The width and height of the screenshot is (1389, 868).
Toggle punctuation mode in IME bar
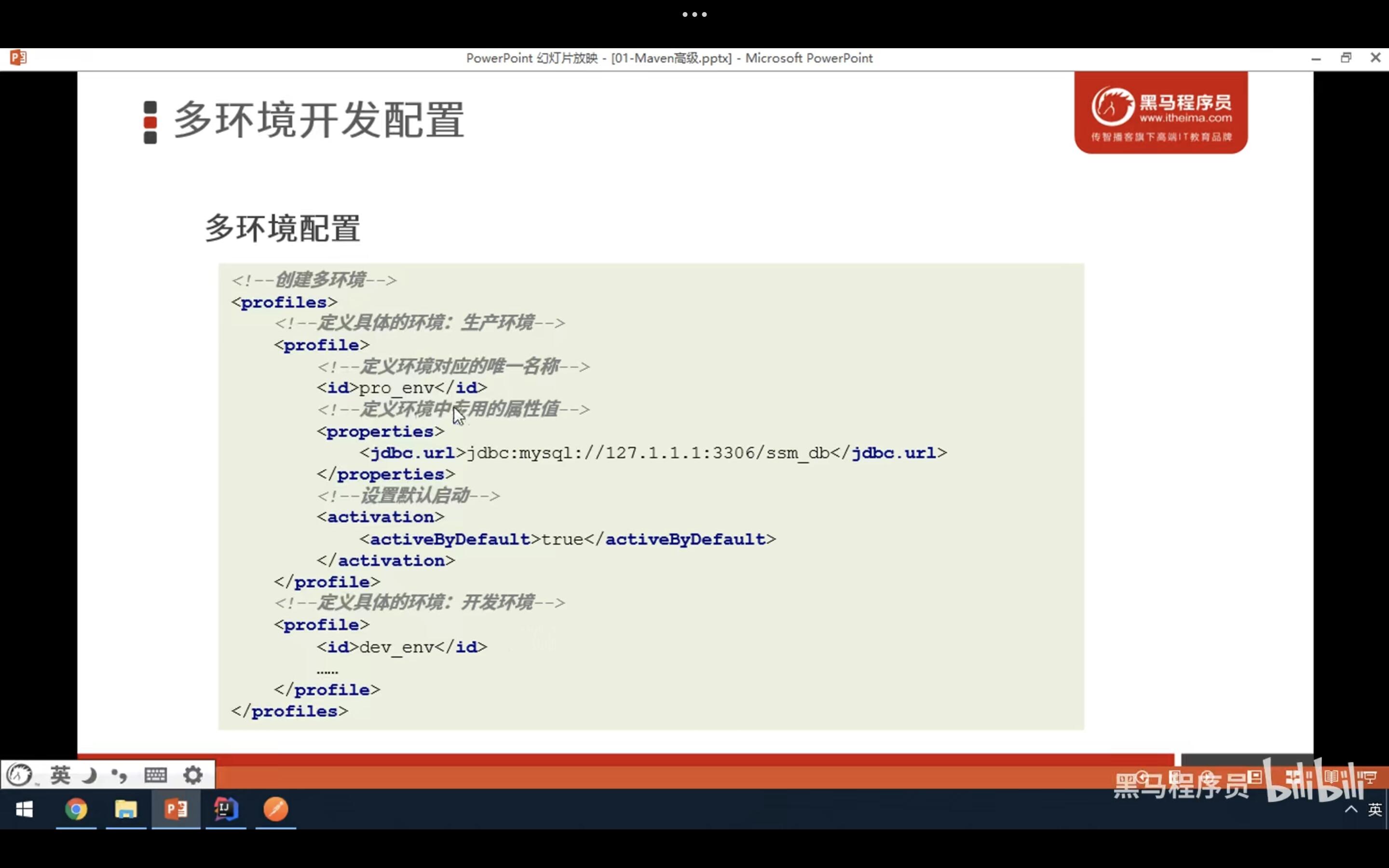pyautogui.click(x=120, y=775)
